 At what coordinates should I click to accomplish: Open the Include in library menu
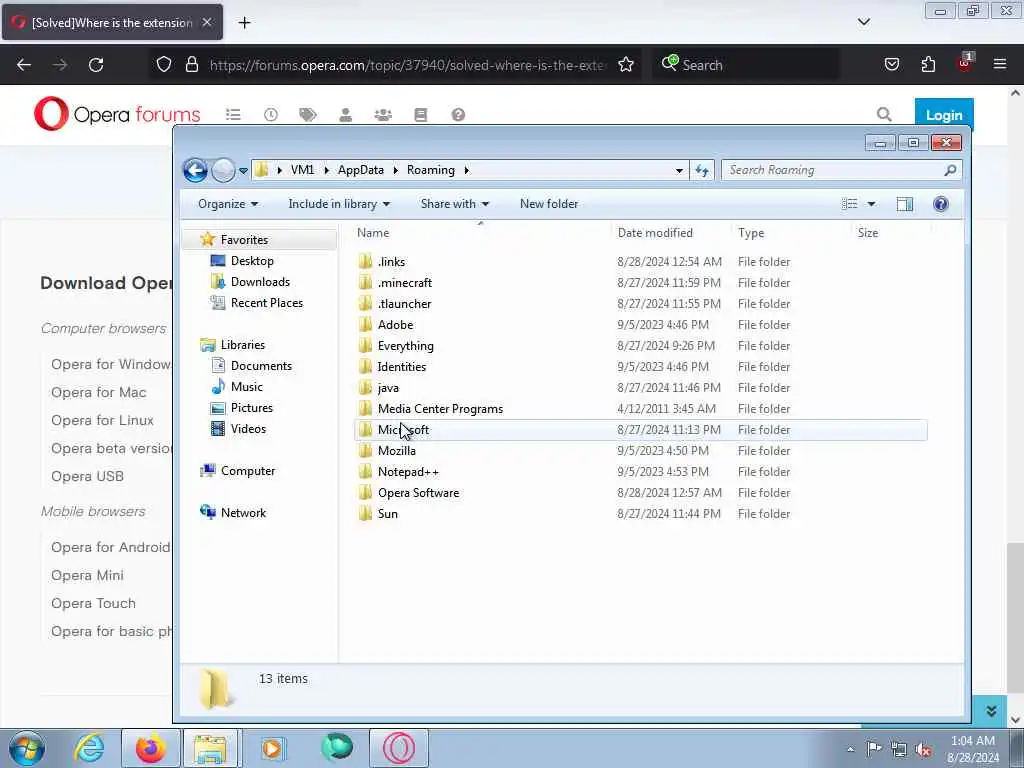339,204
